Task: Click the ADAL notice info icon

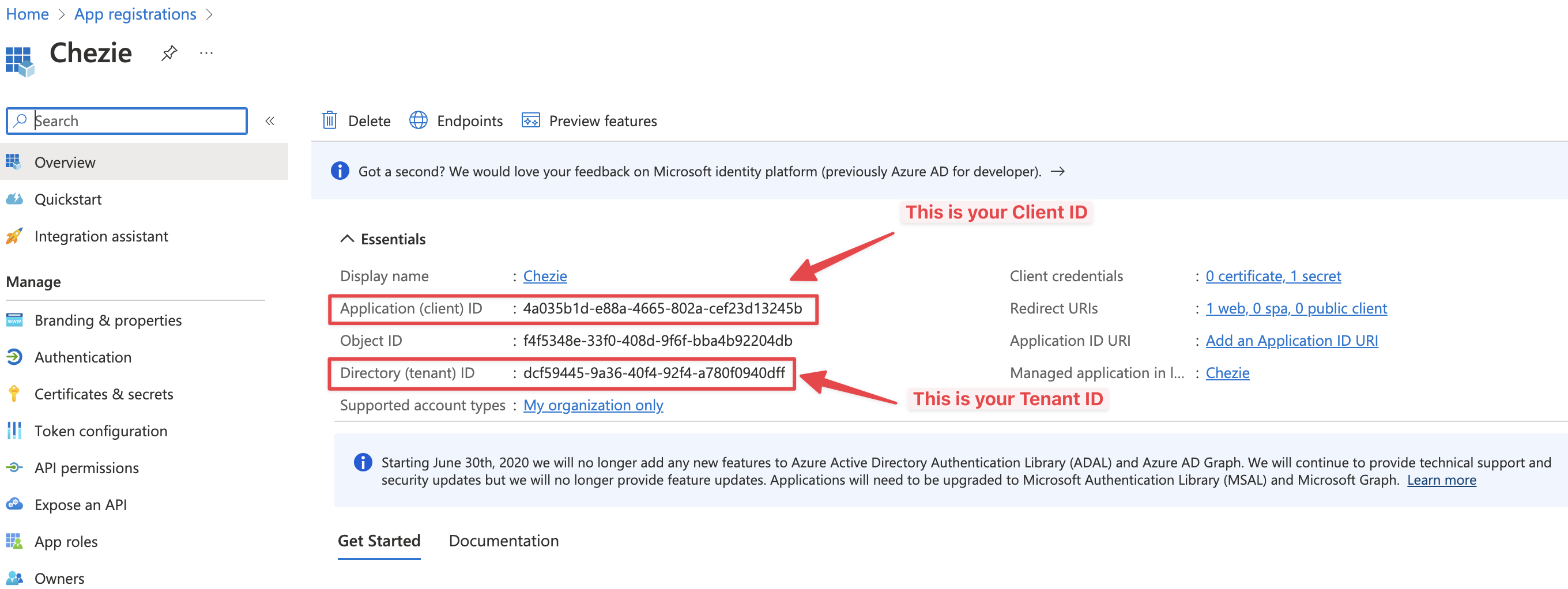Action: [x=363, y=462]
